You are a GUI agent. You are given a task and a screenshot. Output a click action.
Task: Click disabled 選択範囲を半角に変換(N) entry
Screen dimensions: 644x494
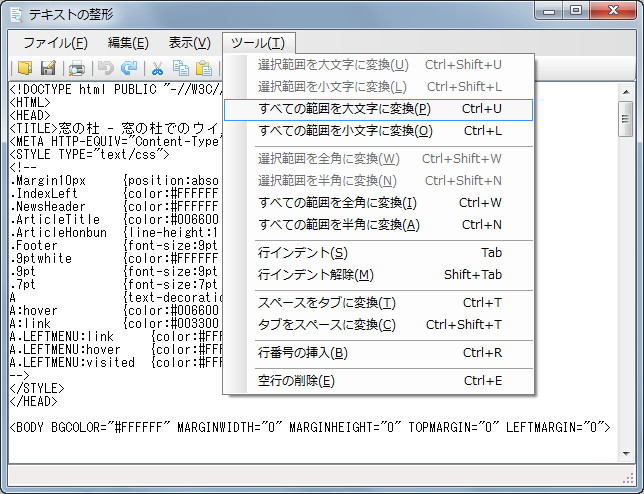point(378,181)
